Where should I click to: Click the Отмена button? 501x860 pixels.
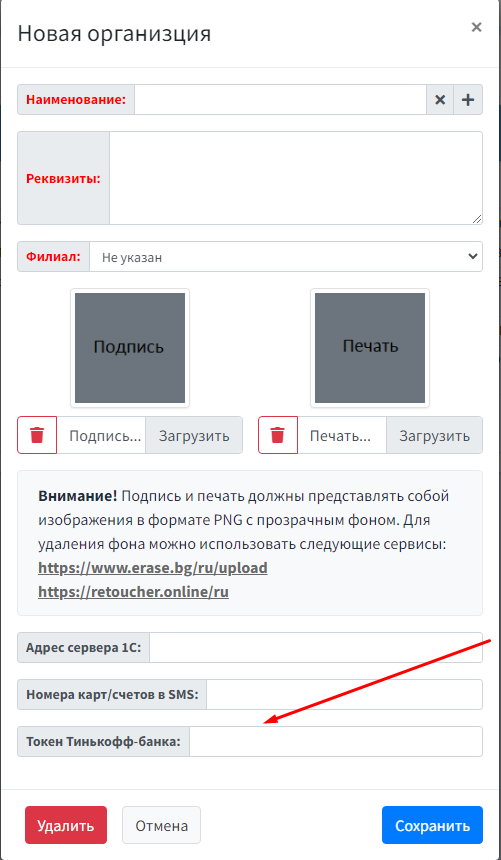(x=161, y=825)
